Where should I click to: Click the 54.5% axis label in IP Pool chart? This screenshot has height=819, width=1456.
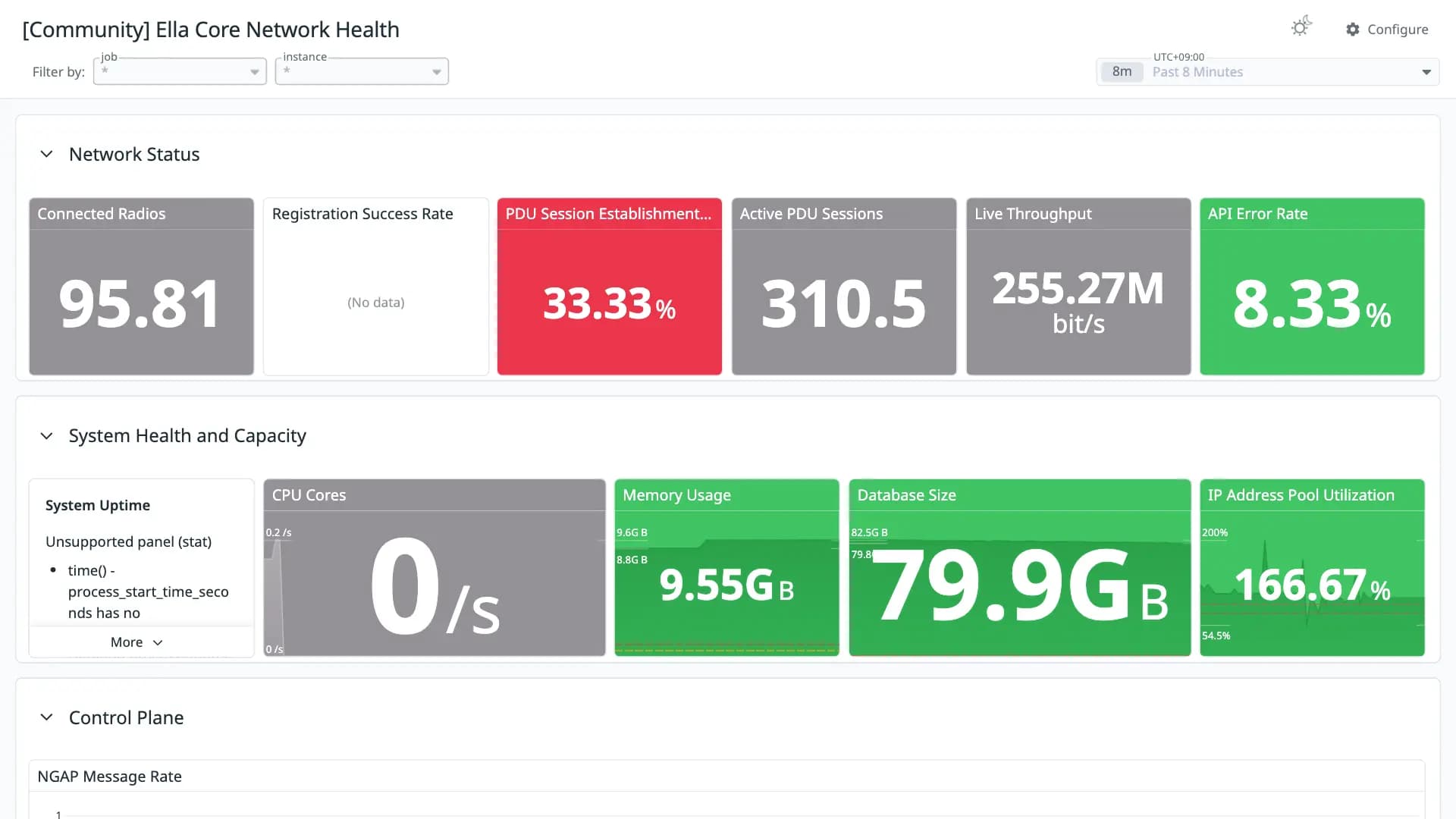click(x=1216, y=635)
